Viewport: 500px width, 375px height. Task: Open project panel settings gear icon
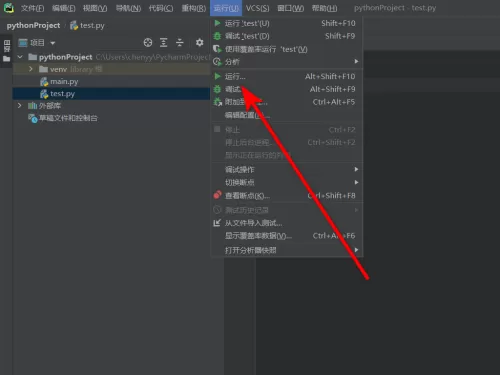[199, 42]
